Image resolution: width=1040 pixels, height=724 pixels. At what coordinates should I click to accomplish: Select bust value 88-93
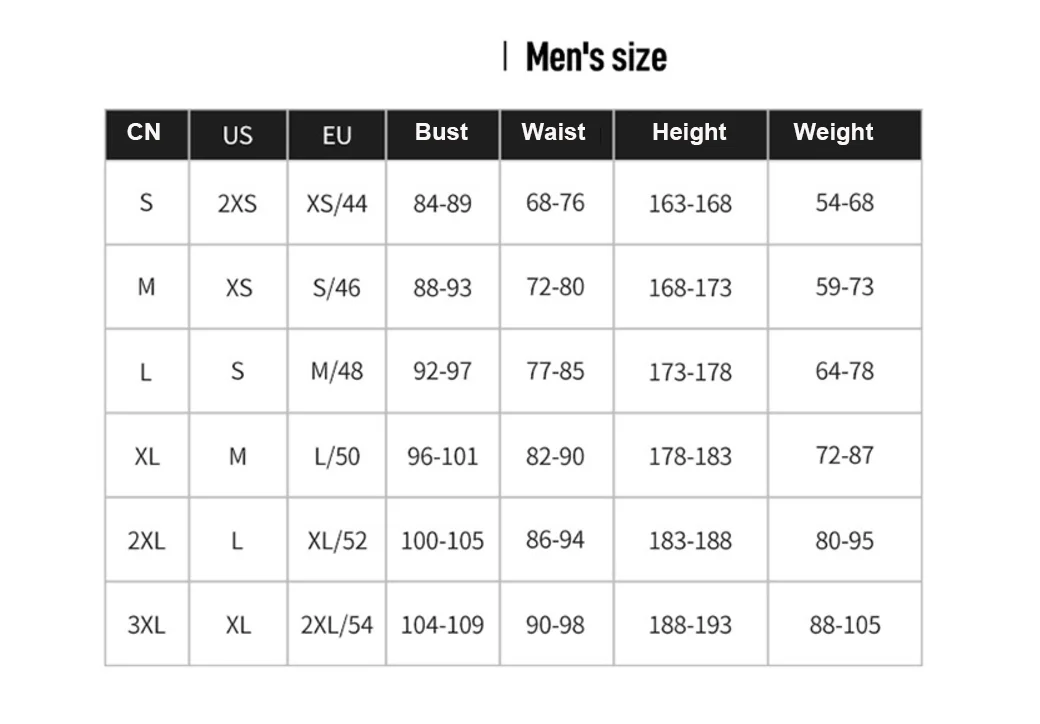(442, 288)
